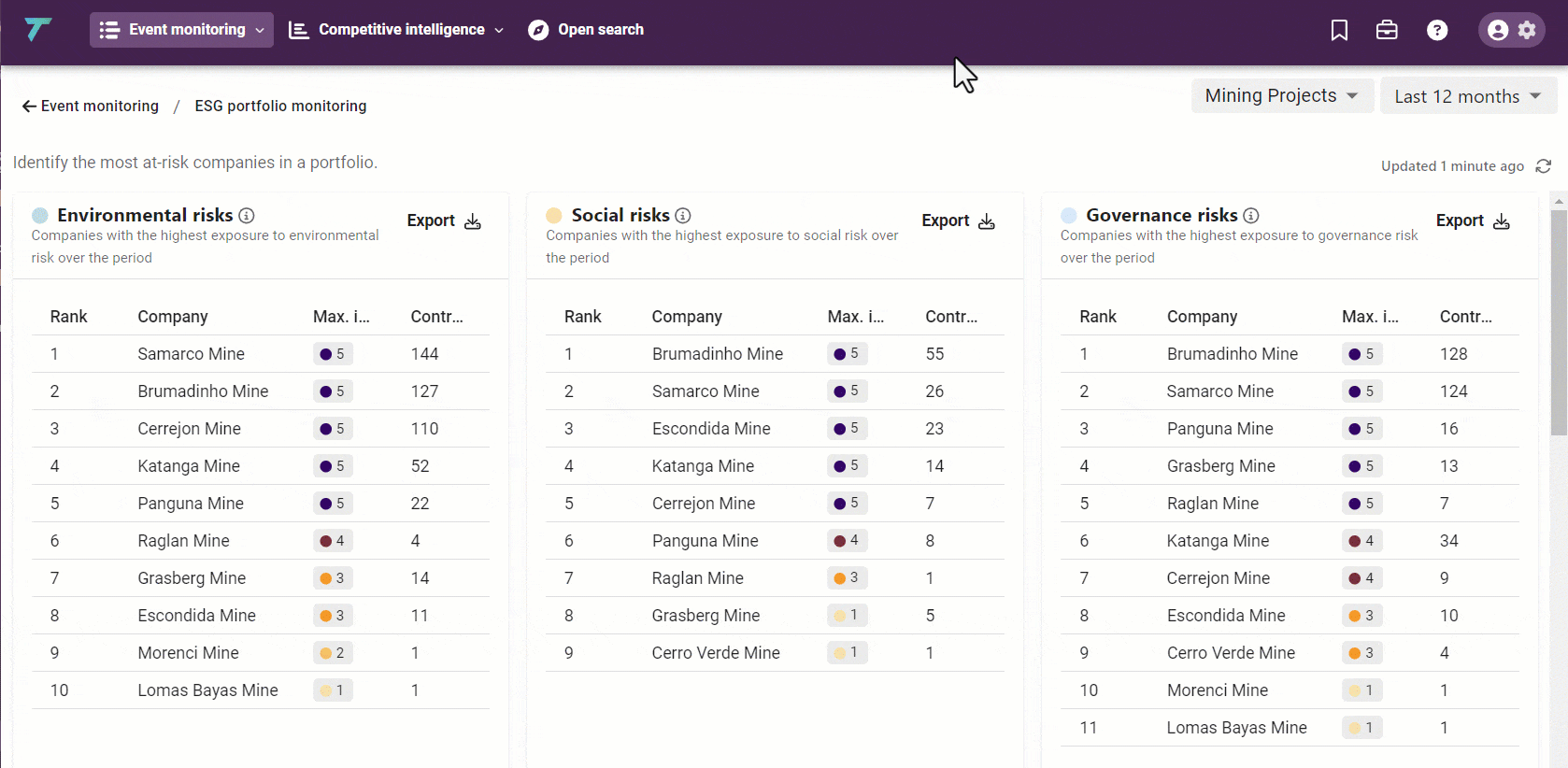1568x768 pixels.
Task: Select Samarco Mine in Environmental risks
Action: pos(191,354)
